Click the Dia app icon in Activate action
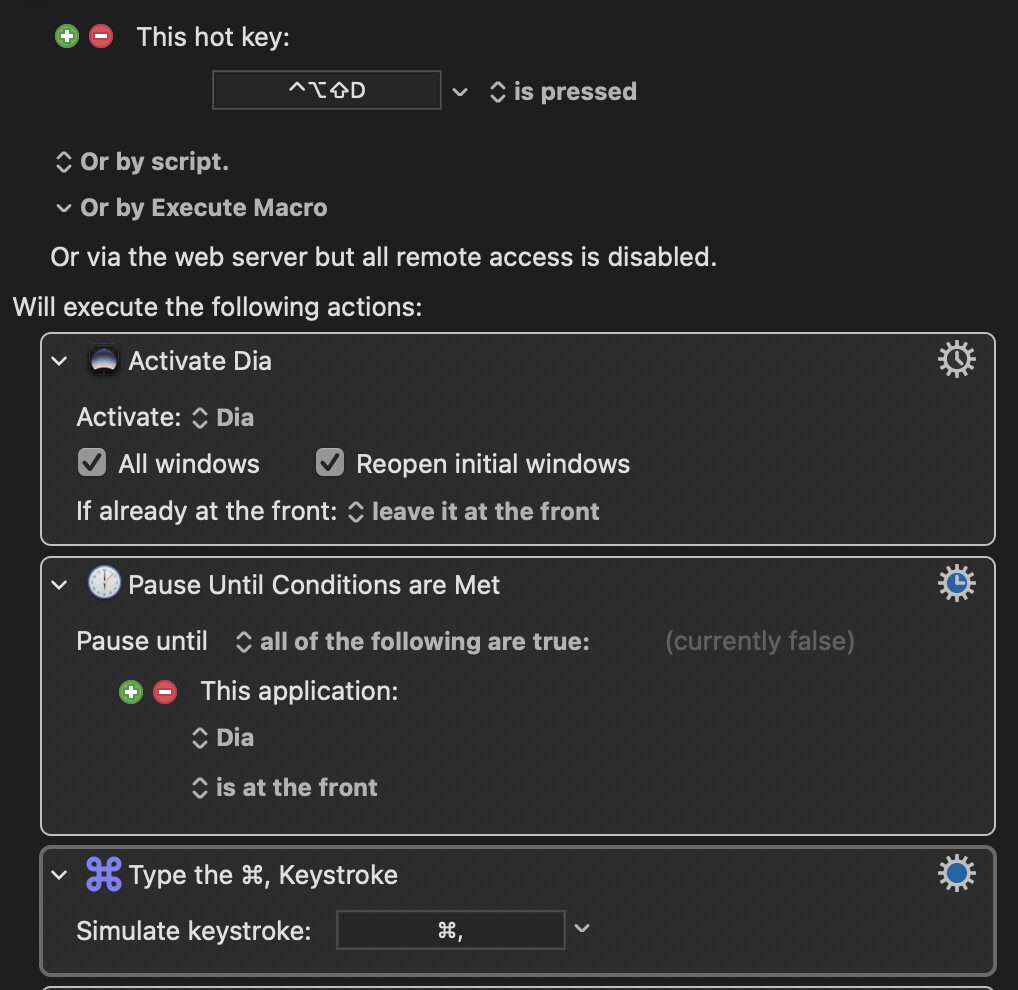The height and width of the screenshot is (990, 1018). 104,360
